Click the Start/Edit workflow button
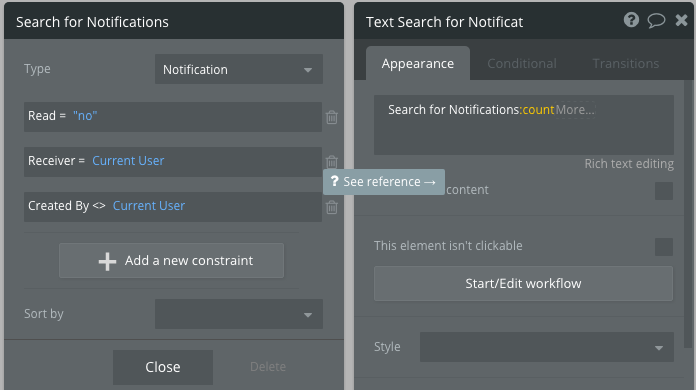 click(x=523, y=284)
